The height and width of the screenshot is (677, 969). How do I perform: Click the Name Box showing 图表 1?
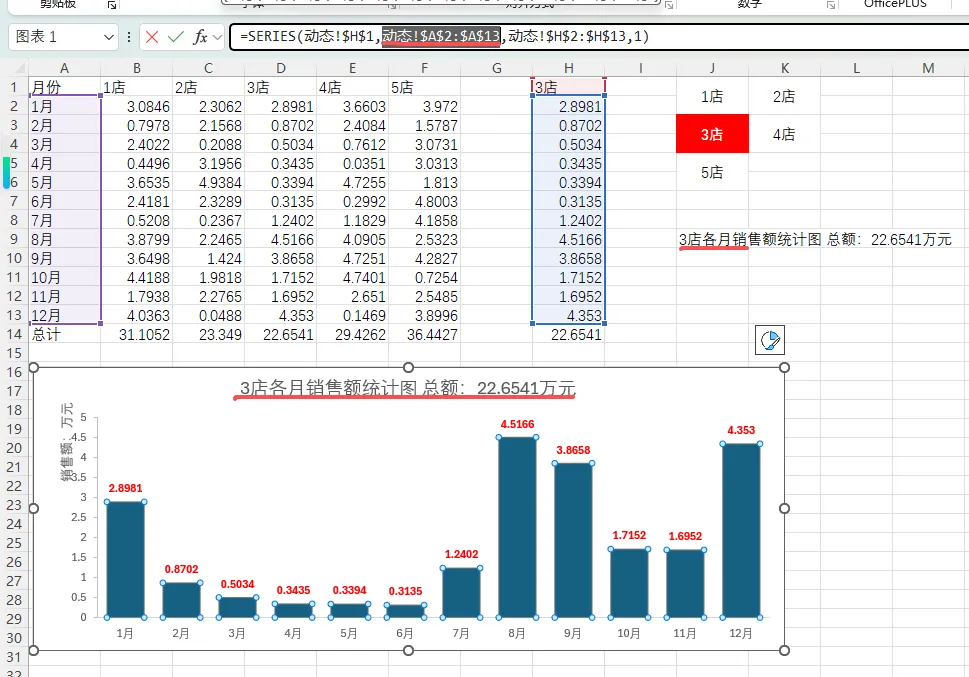coord(57,37)
